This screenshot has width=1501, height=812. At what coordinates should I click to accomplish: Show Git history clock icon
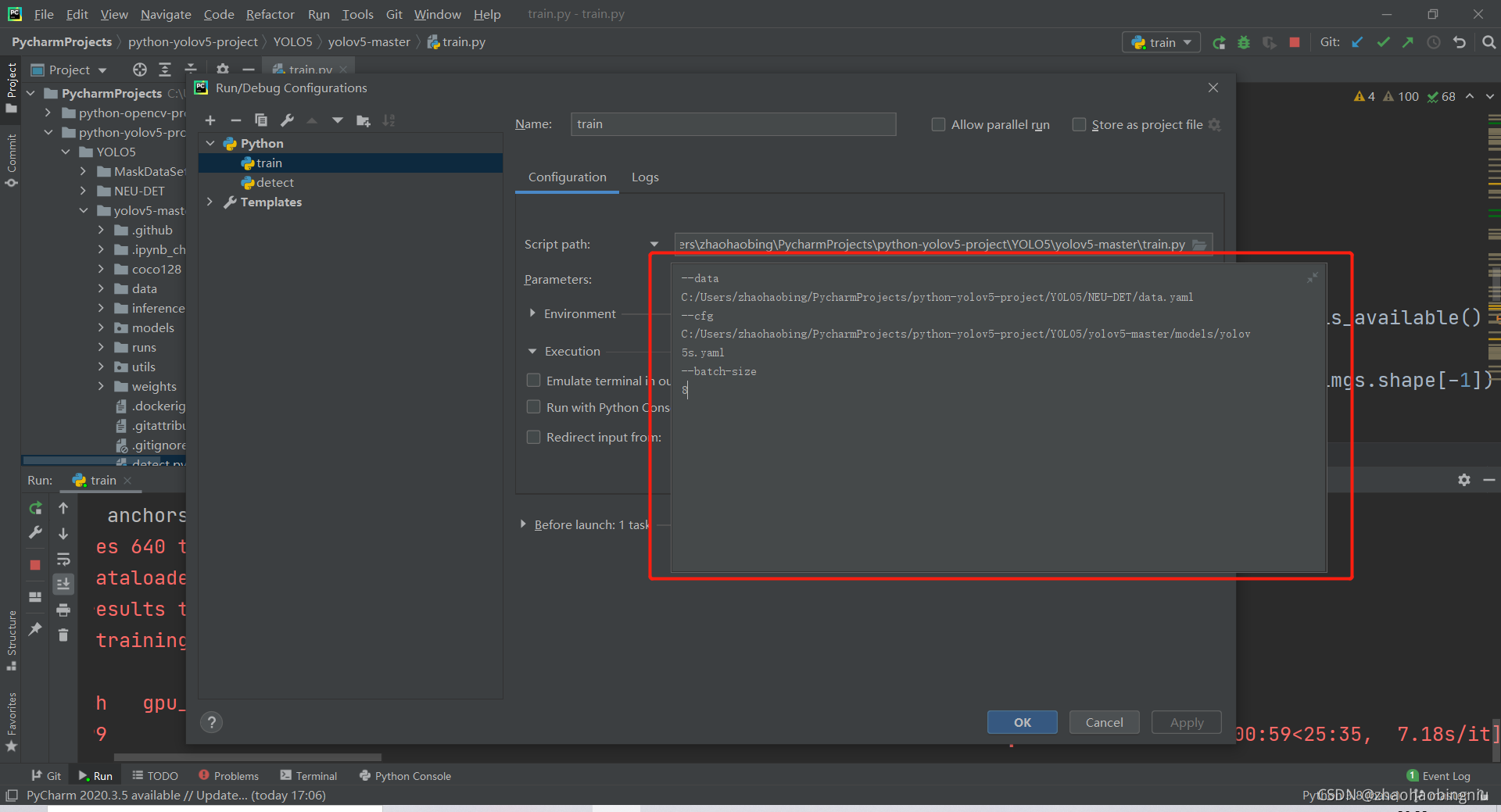click(x=1434, y=42)
